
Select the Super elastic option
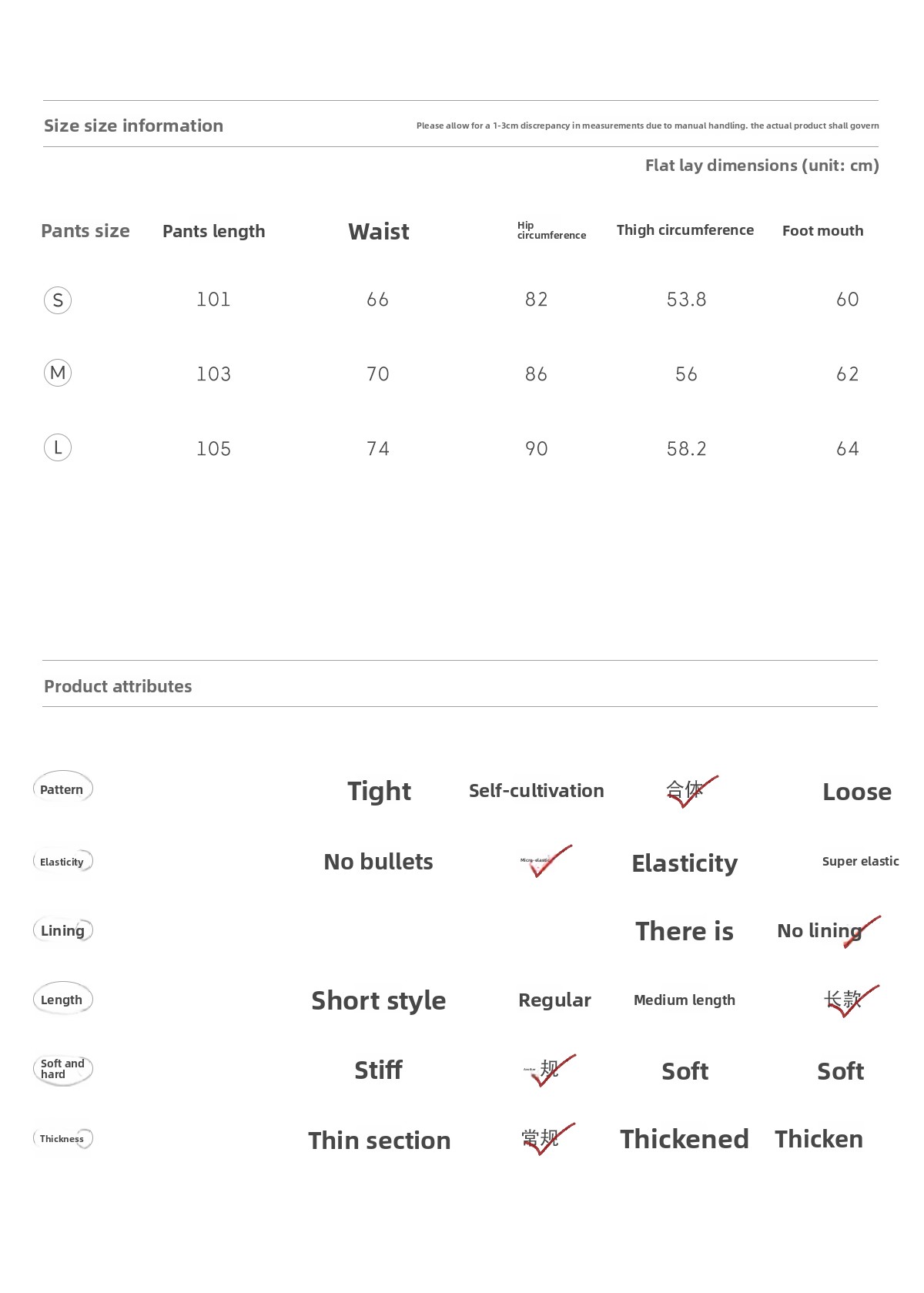(x=860, y=861)
